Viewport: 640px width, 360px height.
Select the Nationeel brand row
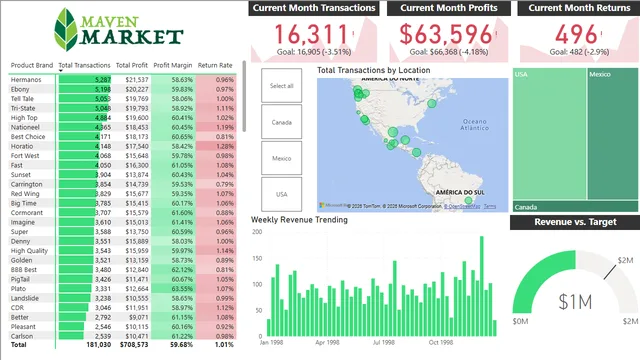pyautogui.click(x=122, y=127)
